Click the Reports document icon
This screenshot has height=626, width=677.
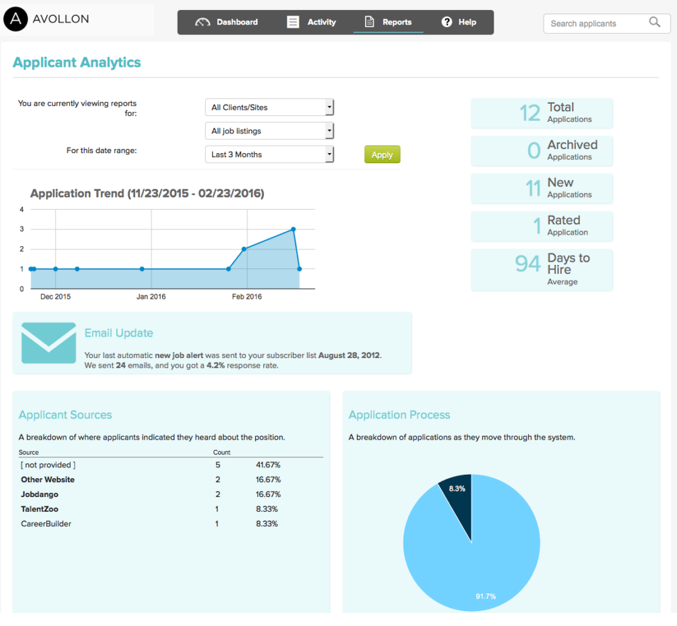click(369, 22)
